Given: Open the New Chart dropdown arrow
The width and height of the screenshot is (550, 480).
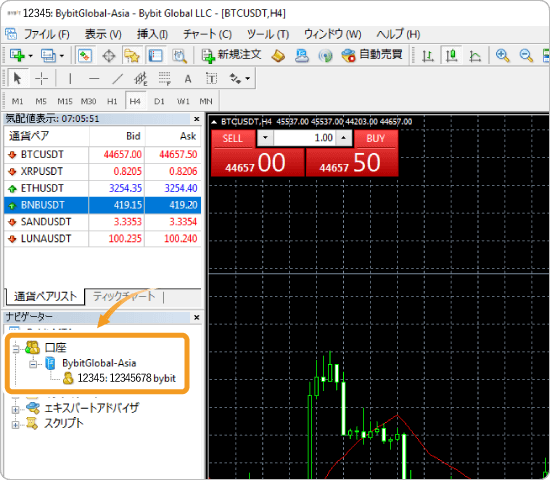Looking at the screenshot, I should [x=31, y=56].
